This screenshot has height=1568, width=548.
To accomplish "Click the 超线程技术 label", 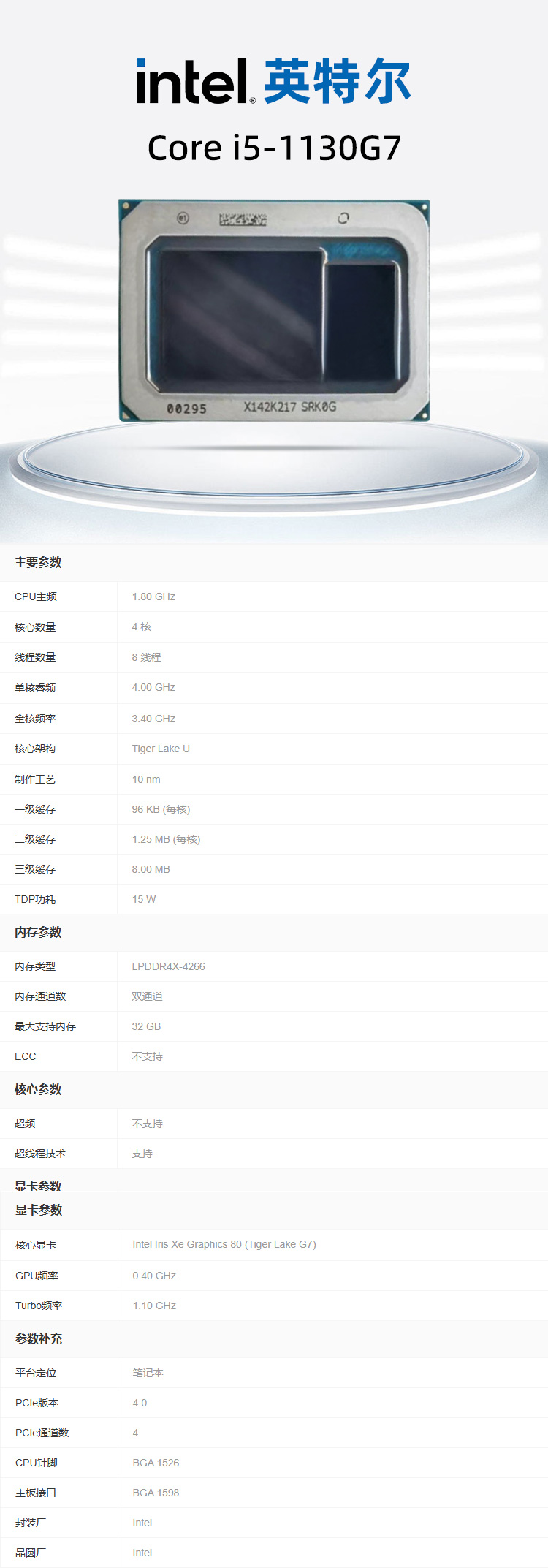I will [40, 1154].
